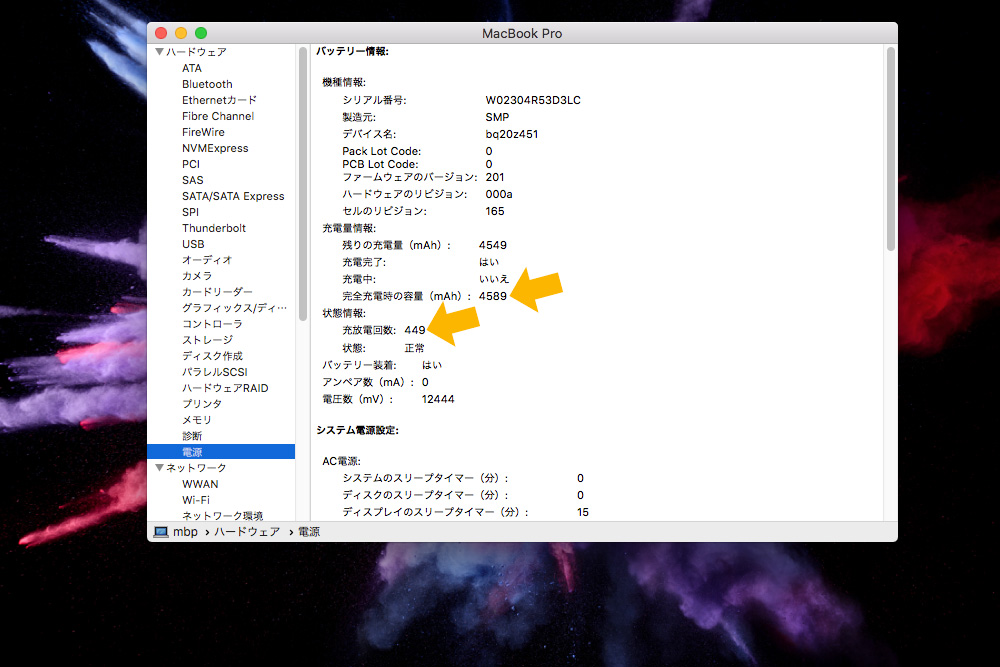Click the serial number W02304R53D3LC
This screenshot has width=1000, height=667.
(x=533, y=100)
